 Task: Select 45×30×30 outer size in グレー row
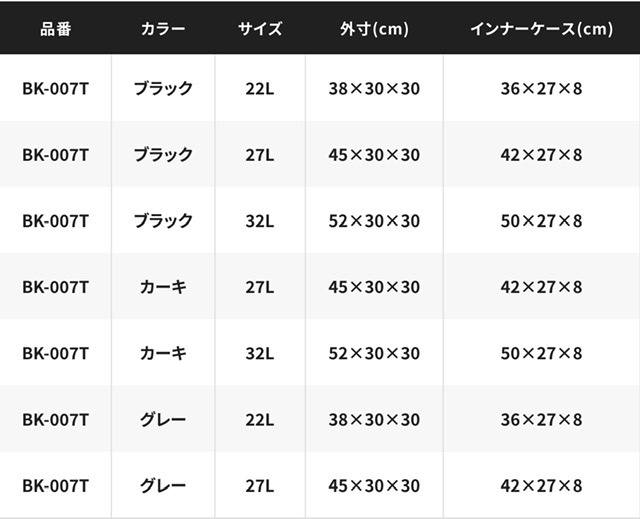[374, 486]
